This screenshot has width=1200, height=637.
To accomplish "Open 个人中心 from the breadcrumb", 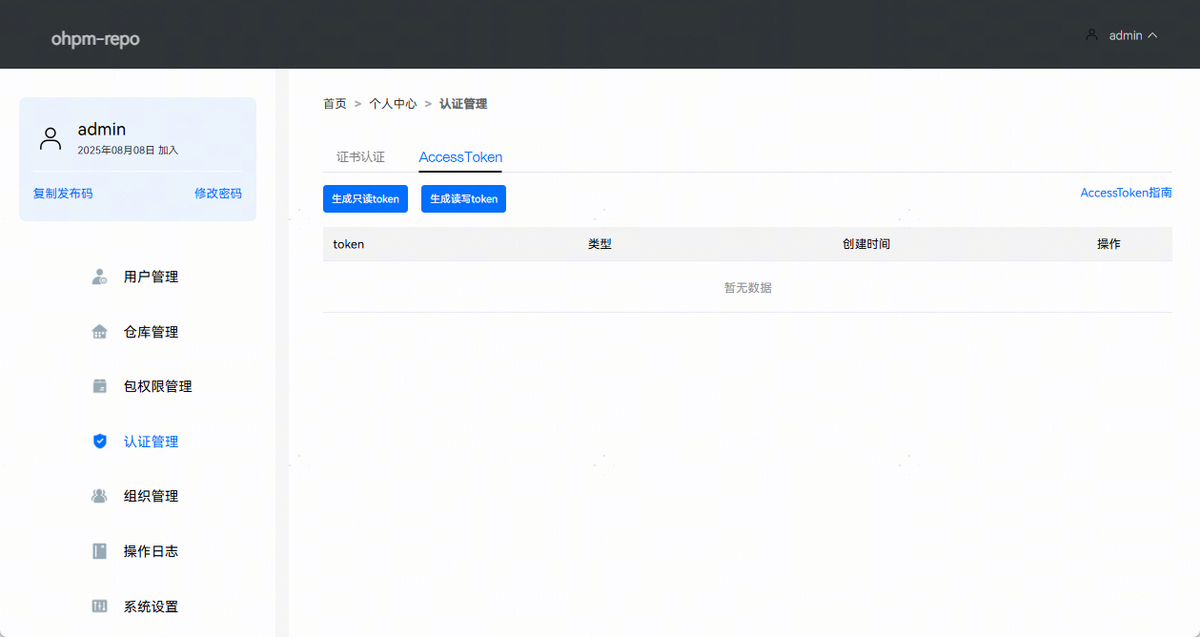I will pos(393,104).
